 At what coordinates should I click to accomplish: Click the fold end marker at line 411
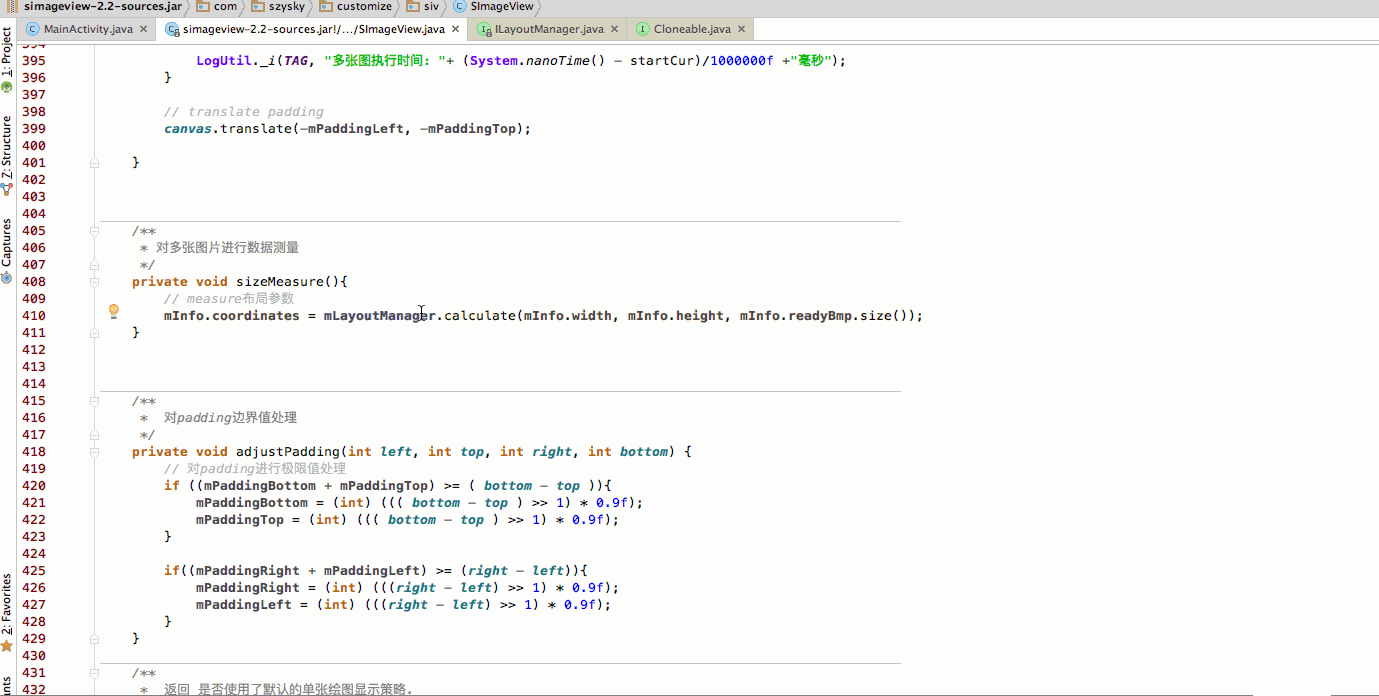95,332
